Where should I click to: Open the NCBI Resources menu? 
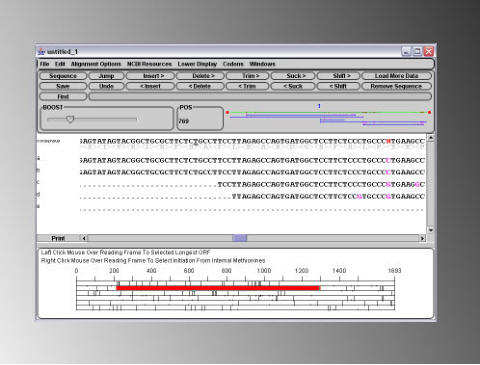point(149,64)
